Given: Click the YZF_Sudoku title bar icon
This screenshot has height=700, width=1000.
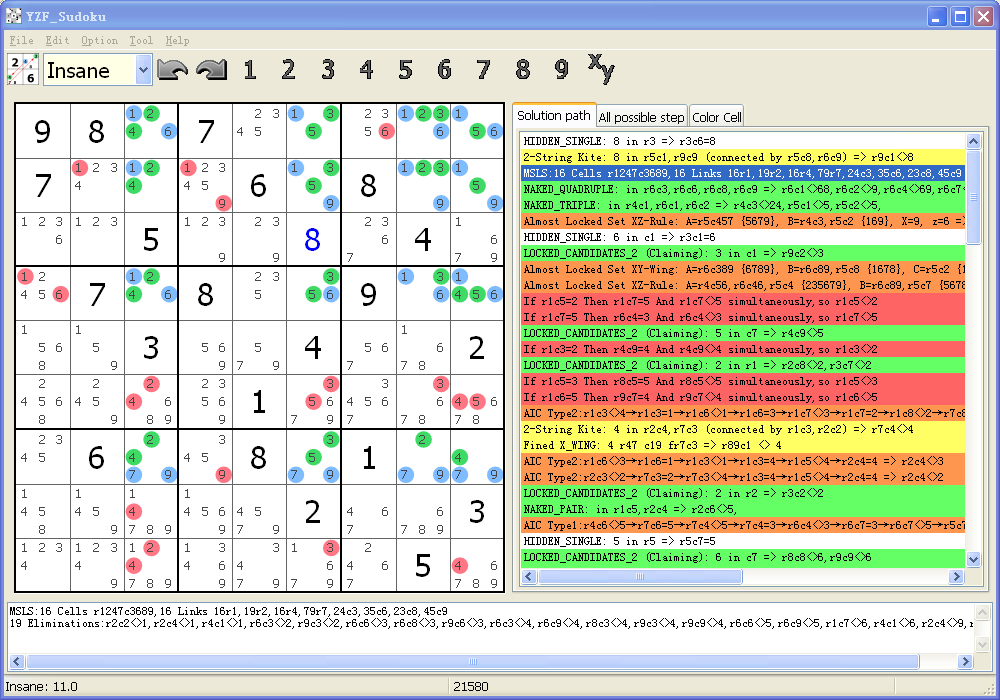Looking at the screenshot, I should (x=13, y=16).
